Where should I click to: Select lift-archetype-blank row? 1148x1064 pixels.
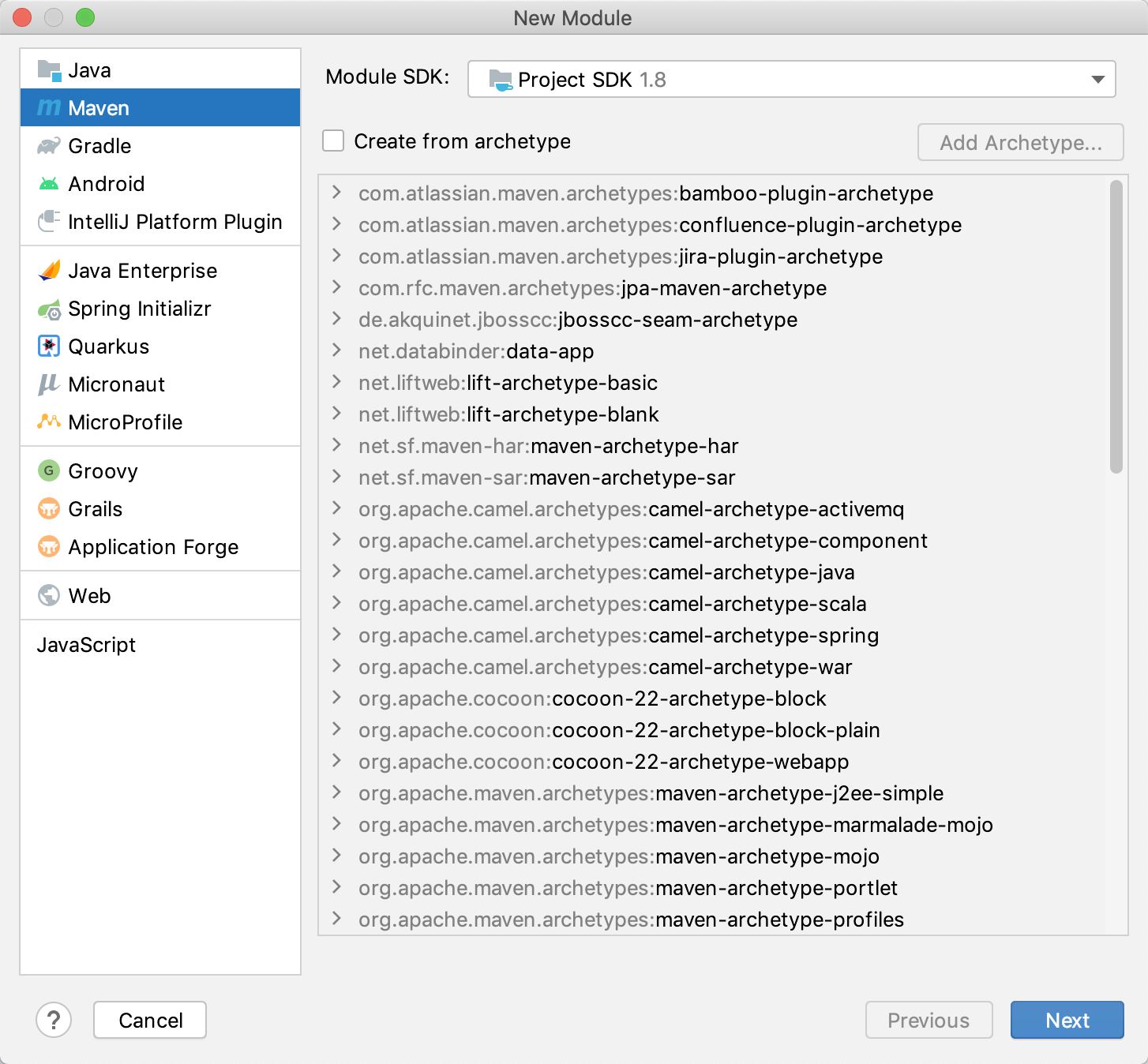[x=722, y=414]
